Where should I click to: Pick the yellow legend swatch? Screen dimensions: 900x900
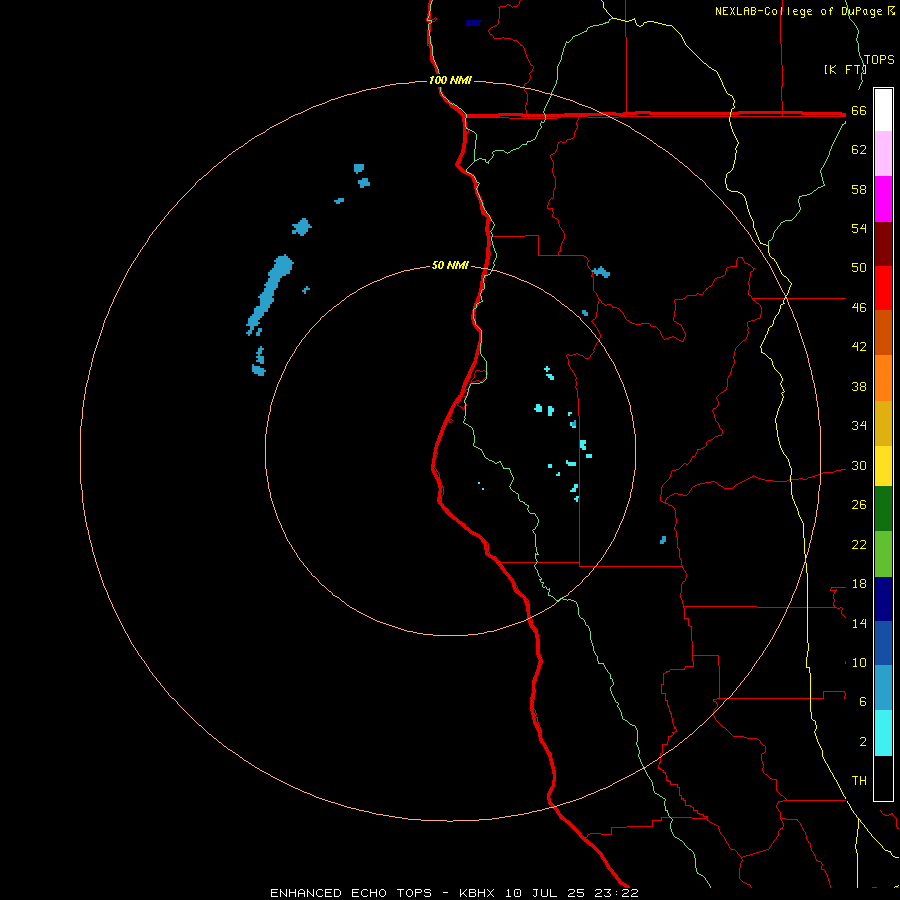tap(883, 465)
